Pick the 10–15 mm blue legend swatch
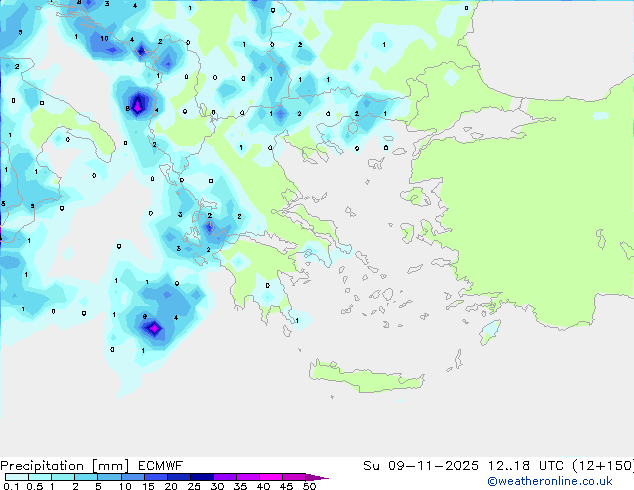The height and width of the screenshot is (490, 634). point(132,477)
